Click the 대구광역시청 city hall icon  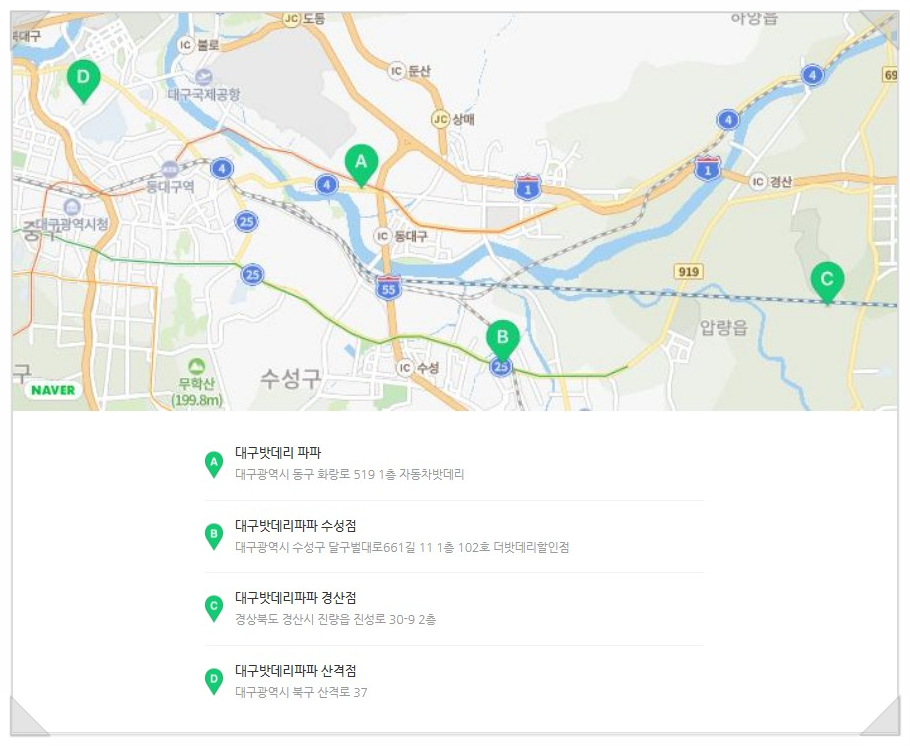72,207
